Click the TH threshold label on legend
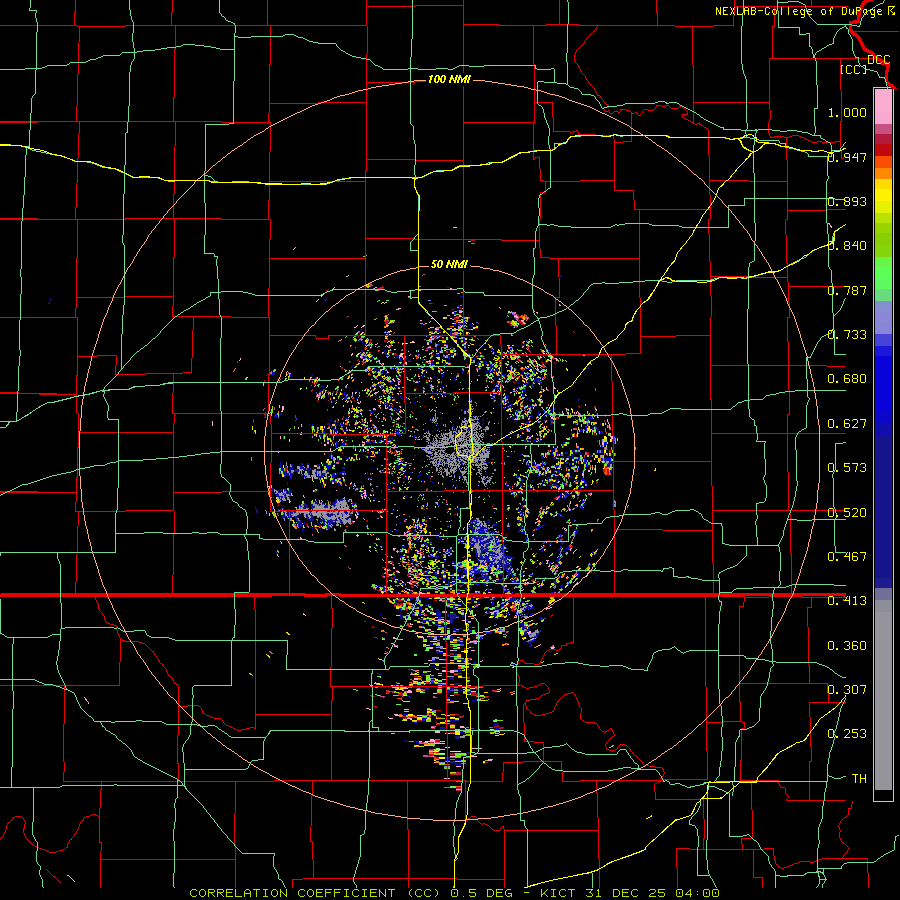Screen dimensions: 900x900 pyautogui.click(x=859, y=779)
